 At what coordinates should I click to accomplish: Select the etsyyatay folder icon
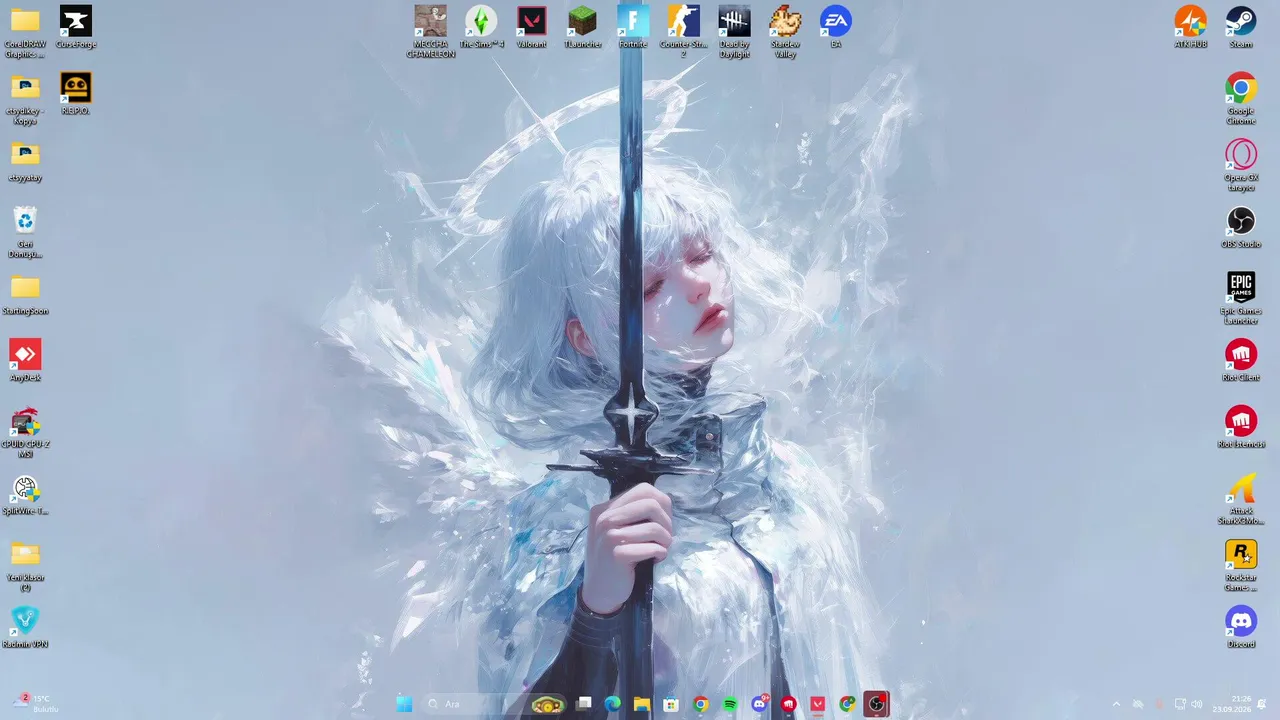click(x=25, y=161)
